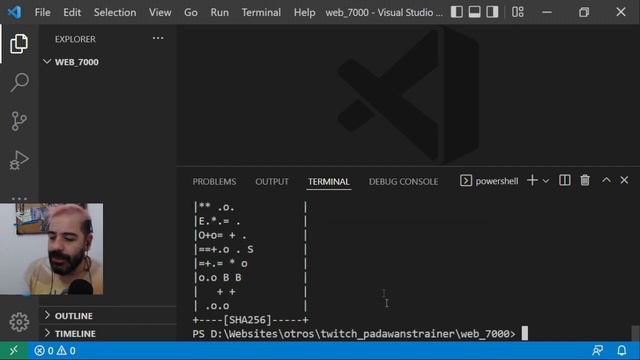Image resolution: width=640 pixels, height=360 pixels.
Task: Collapse the WEB_7000 folder section
Action: pyautogui.click(x=77, y=62)
